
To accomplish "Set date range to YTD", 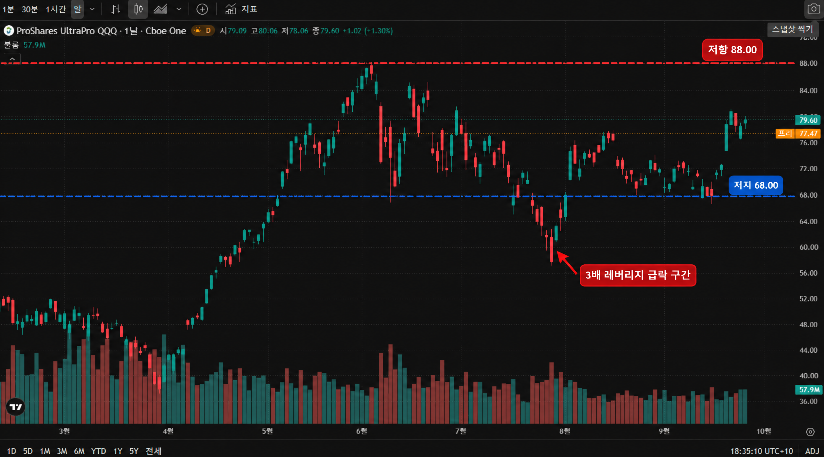I will [x=98, y=451].
